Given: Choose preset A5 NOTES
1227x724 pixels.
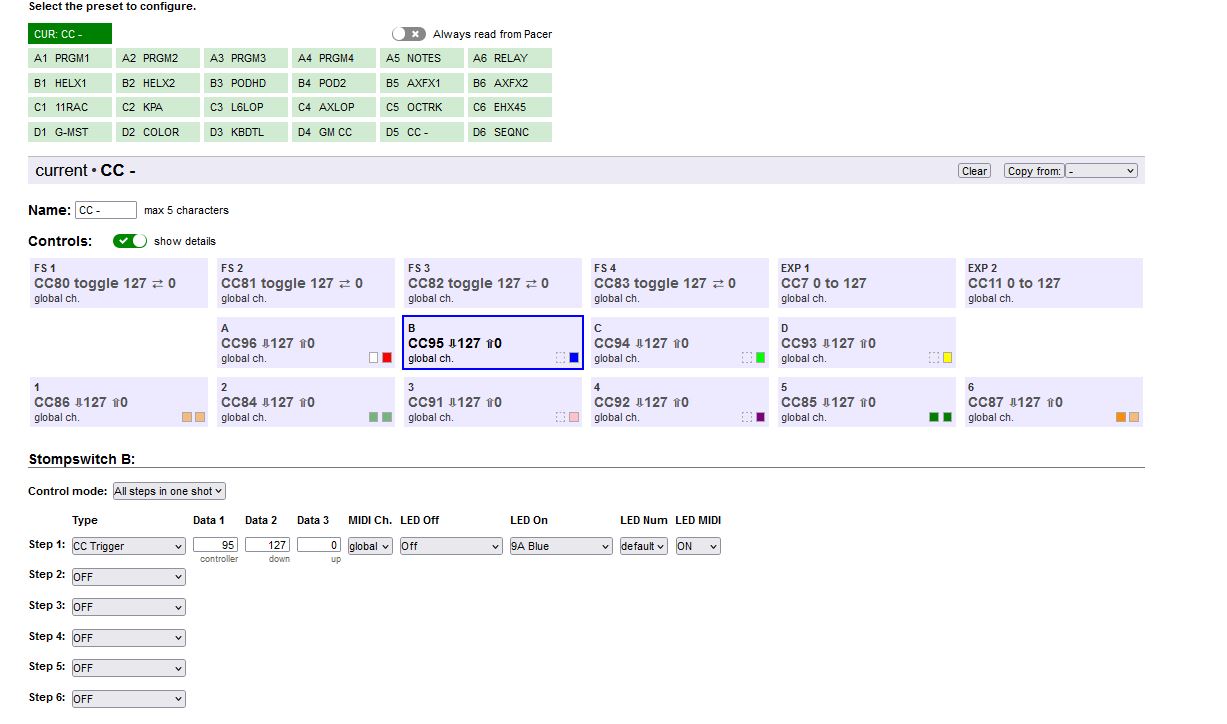Looking at the screenshot, I should [422, 58].
